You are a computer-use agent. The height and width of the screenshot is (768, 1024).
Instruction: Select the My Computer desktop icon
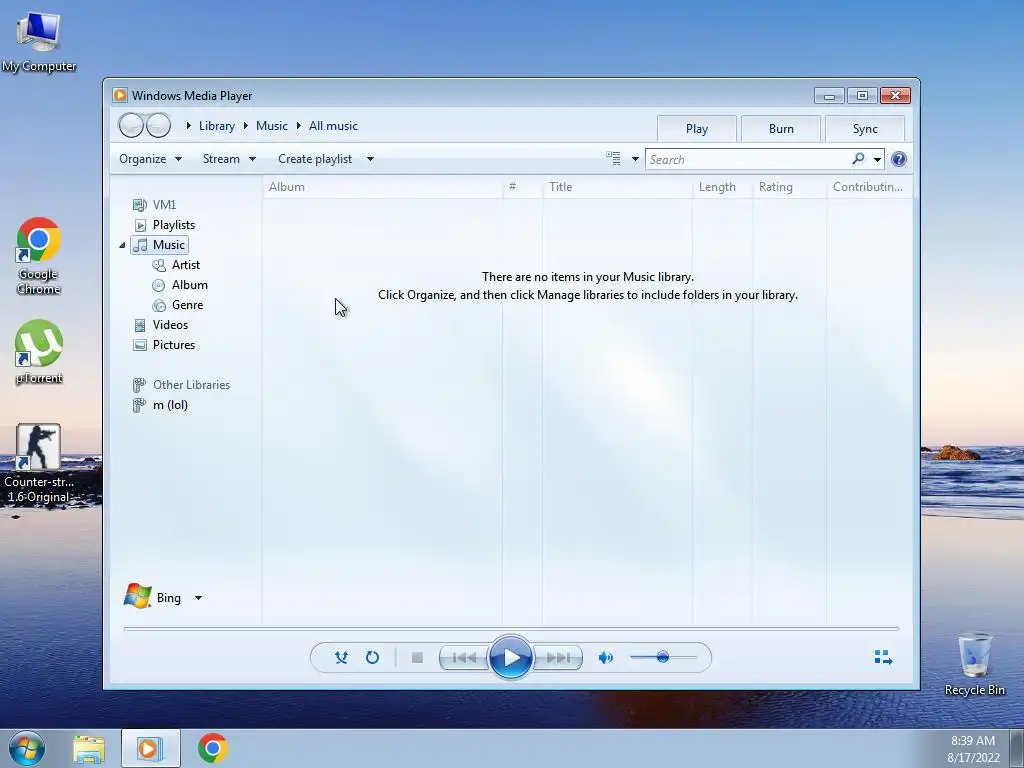click(39, 40)
